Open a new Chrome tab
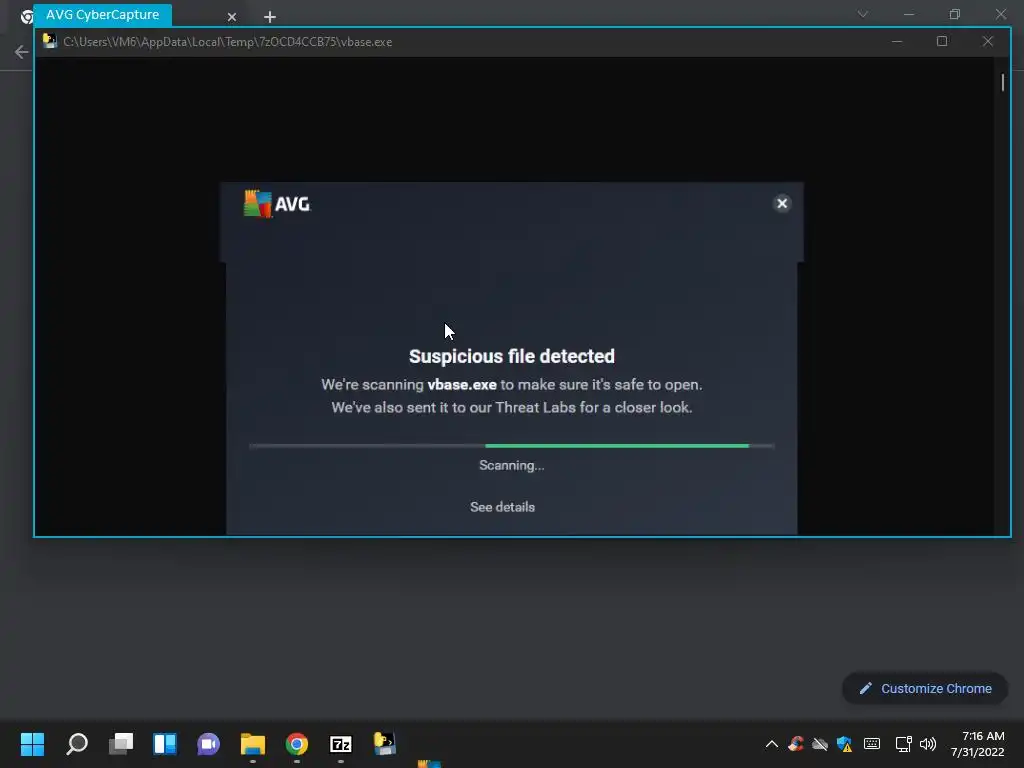Viewport: 1024px width, 768px height. click(x=270, y=17)
